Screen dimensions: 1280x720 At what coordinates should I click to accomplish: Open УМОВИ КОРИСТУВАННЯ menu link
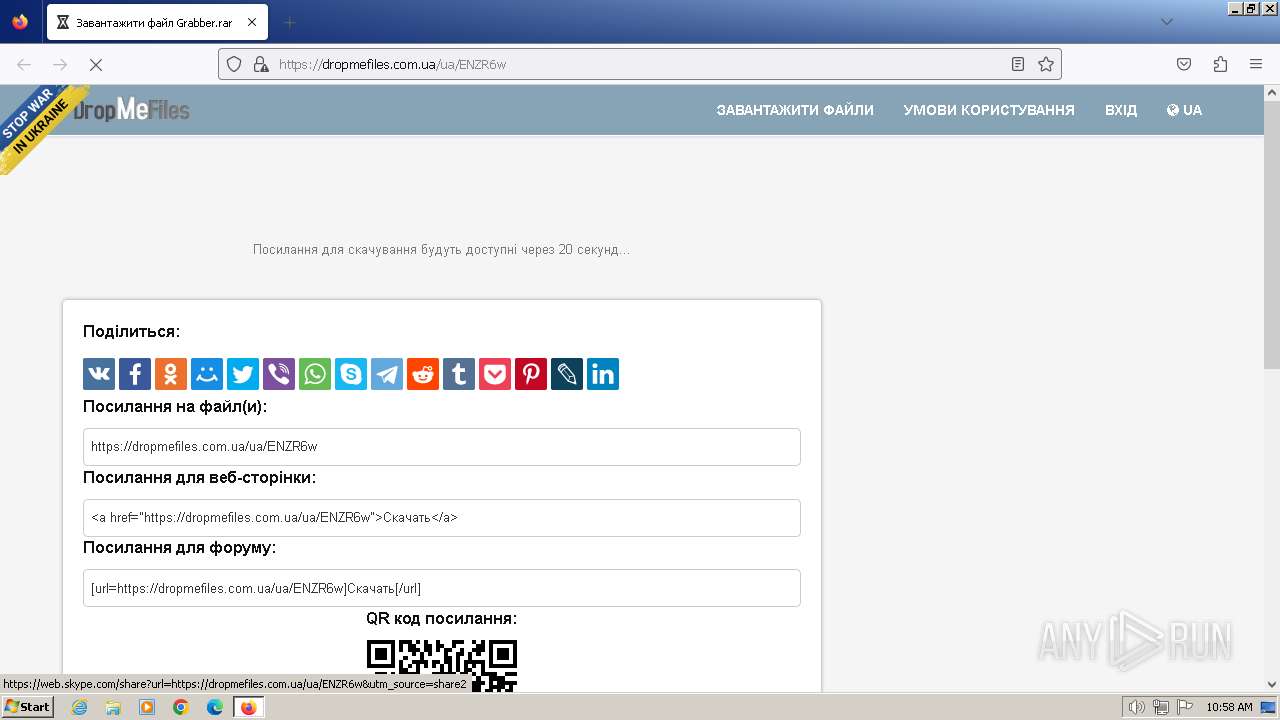point(989,110)
